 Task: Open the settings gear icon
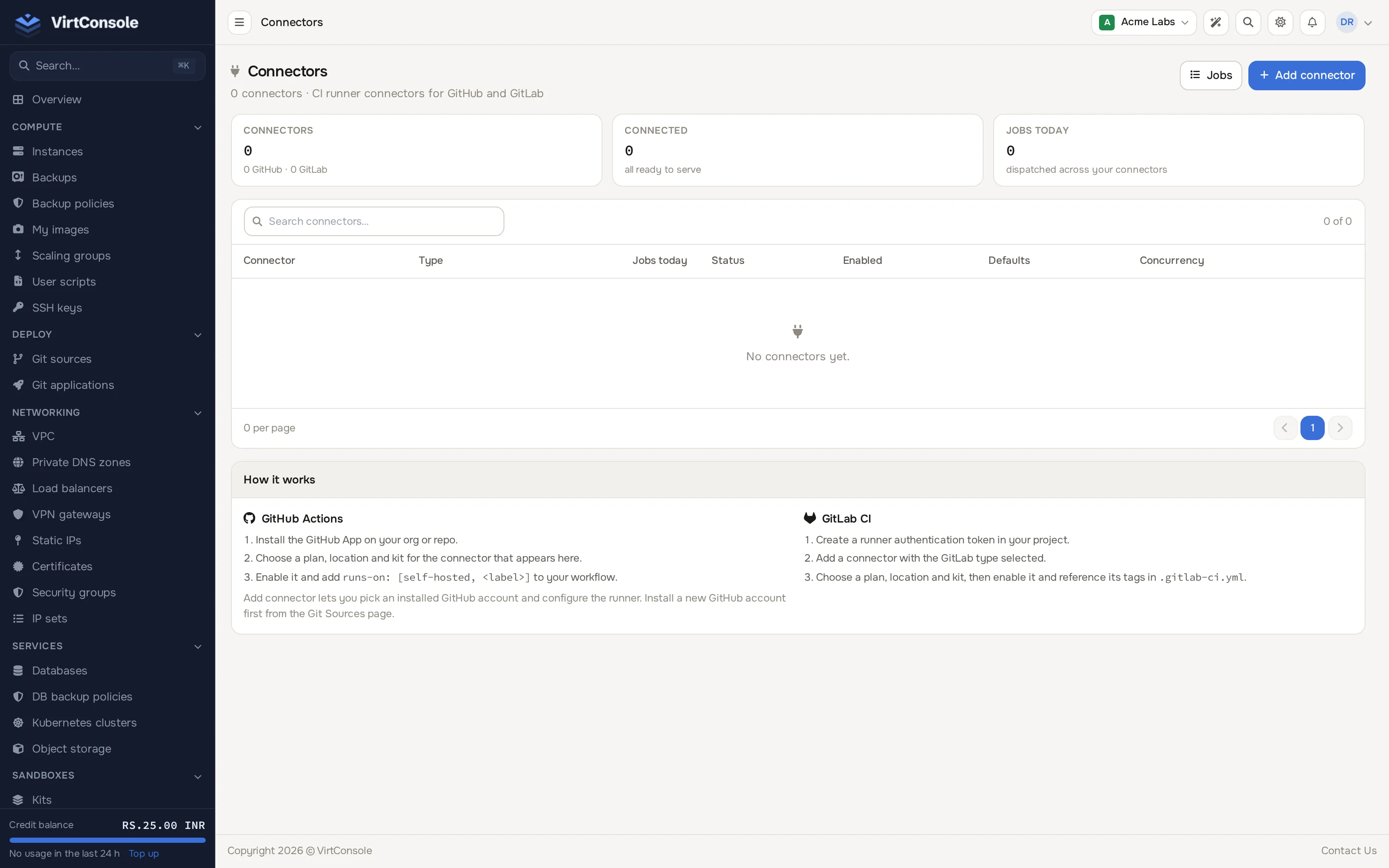[1280, 23]
